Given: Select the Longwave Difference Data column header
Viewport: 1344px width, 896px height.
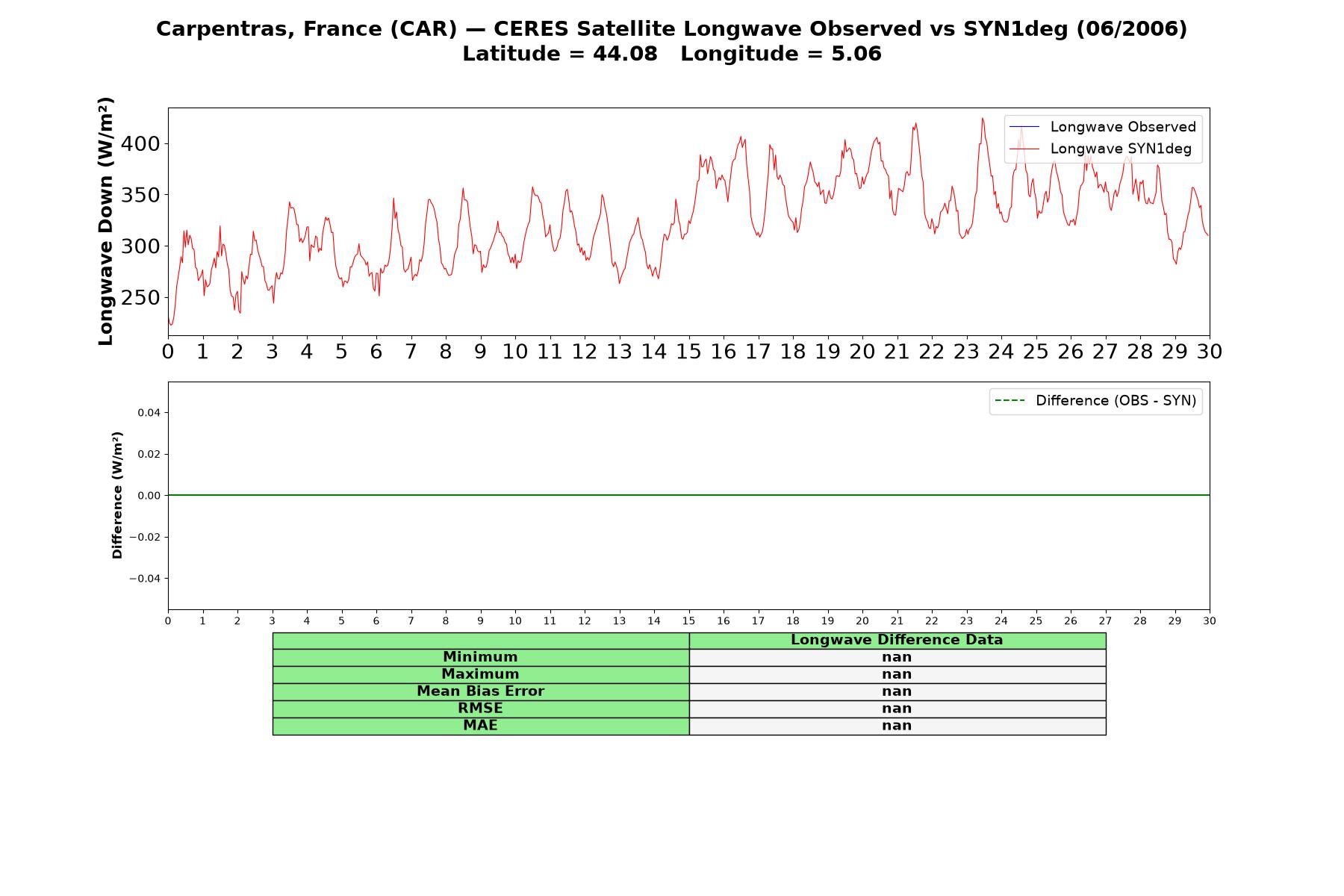Looking at the screenshot, I should pyautogui.click(x=897, y=640).
